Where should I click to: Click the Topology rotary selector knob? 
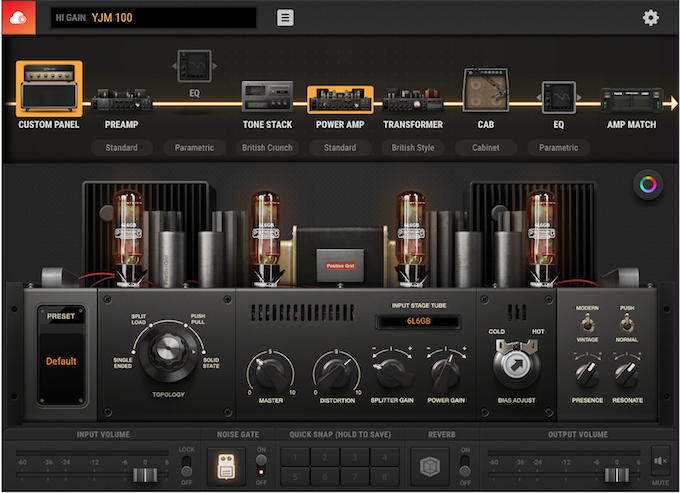tap(167, 350)
